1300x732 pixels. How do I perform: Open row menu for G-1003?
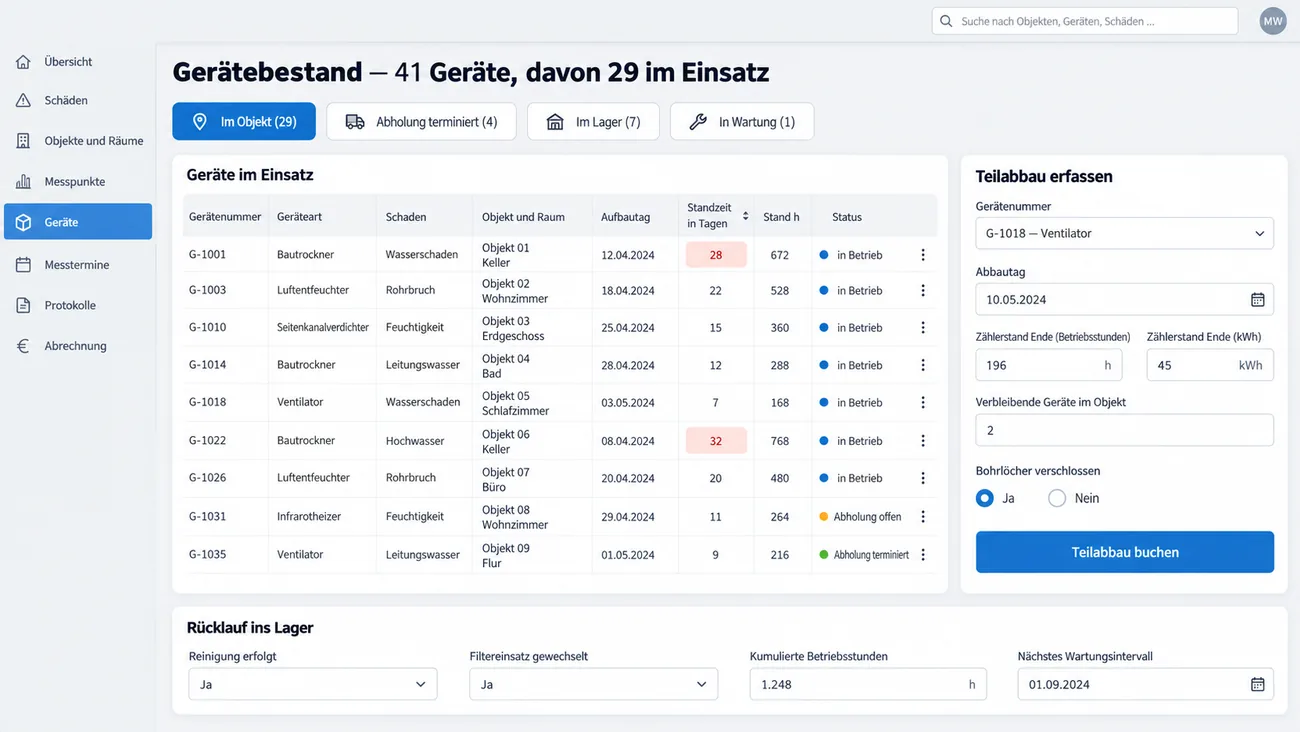(923, 291)
